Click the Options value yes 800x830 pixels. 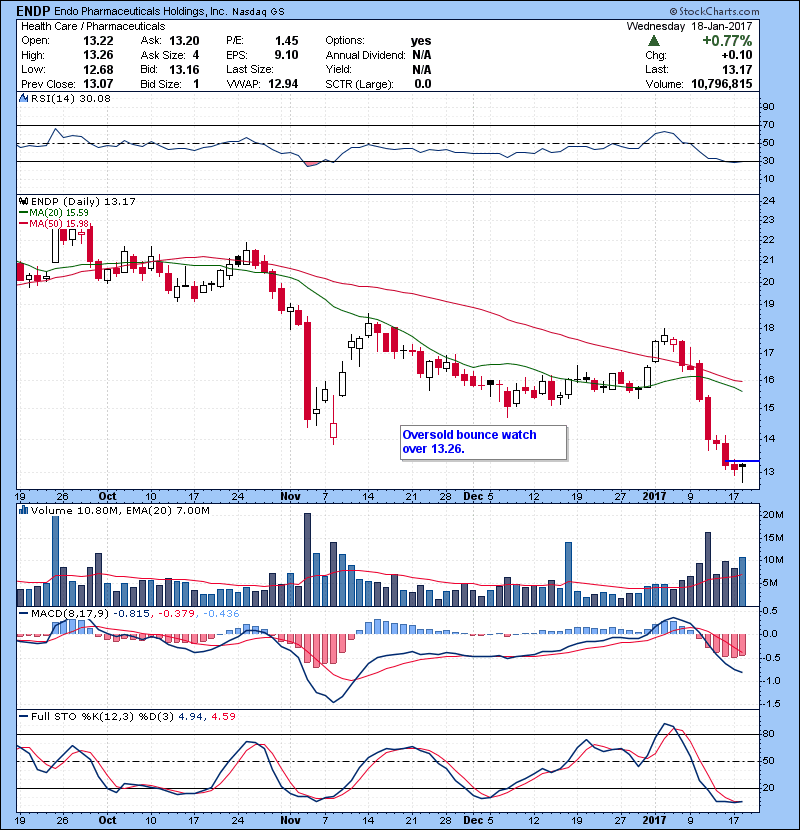421,41
